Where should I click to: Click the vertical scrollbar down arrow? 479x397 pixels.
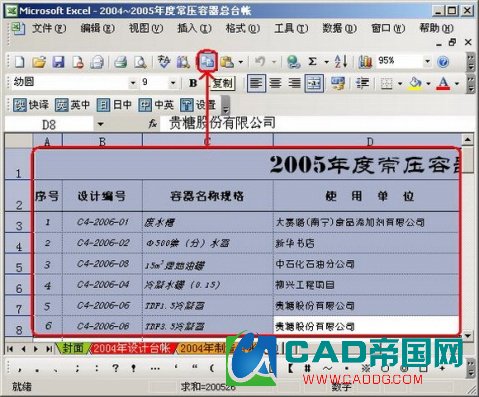pos(468,335)
